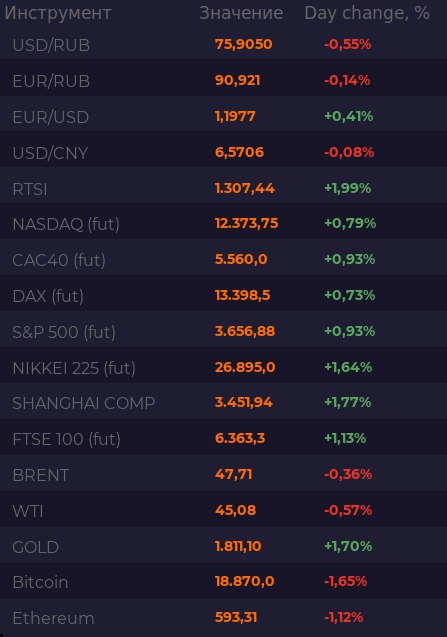Select the USD/RUB instrument row
The image size is (447, 637).
coord(224,44)
